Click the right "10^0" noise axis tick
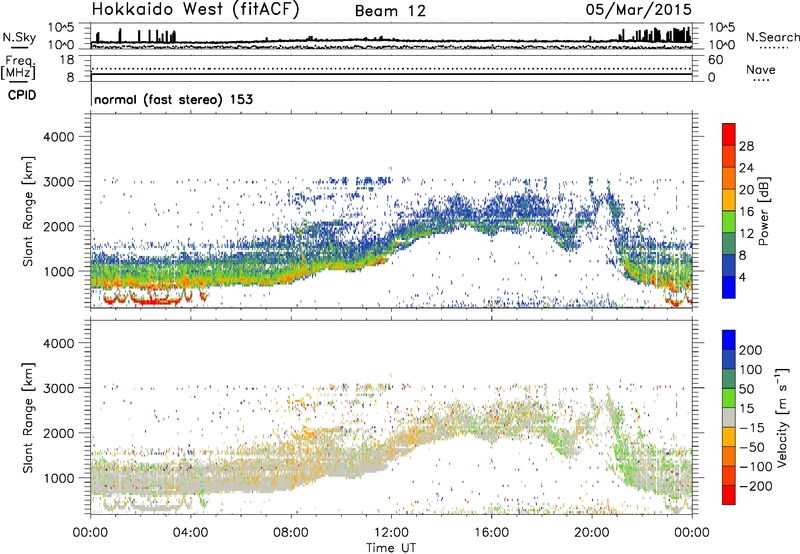Viewport: 800px width, 554px height. (722, 45)
